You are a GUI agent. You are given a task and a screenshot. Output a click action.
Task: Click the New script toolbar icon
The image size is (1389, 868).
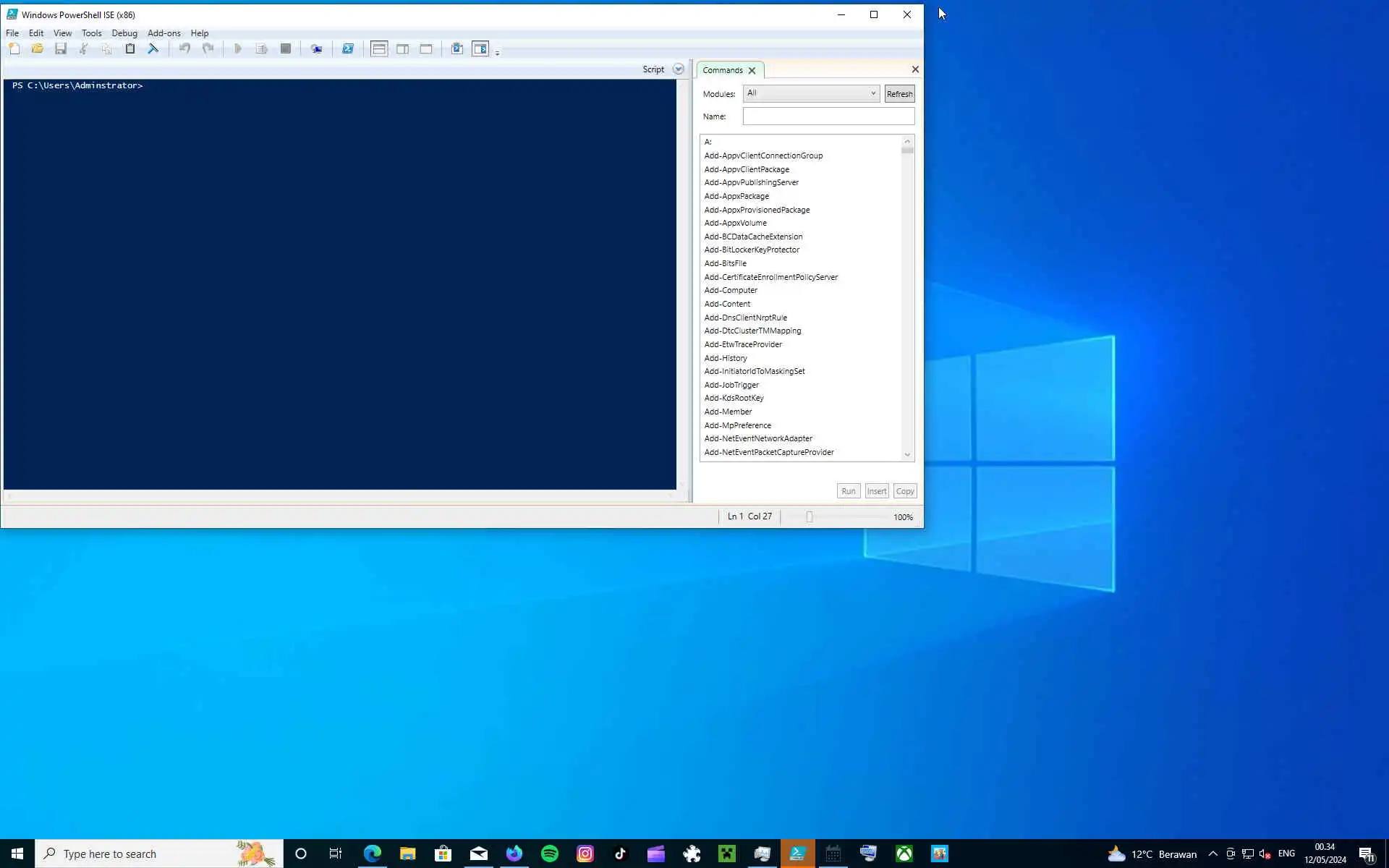point(14,48)
